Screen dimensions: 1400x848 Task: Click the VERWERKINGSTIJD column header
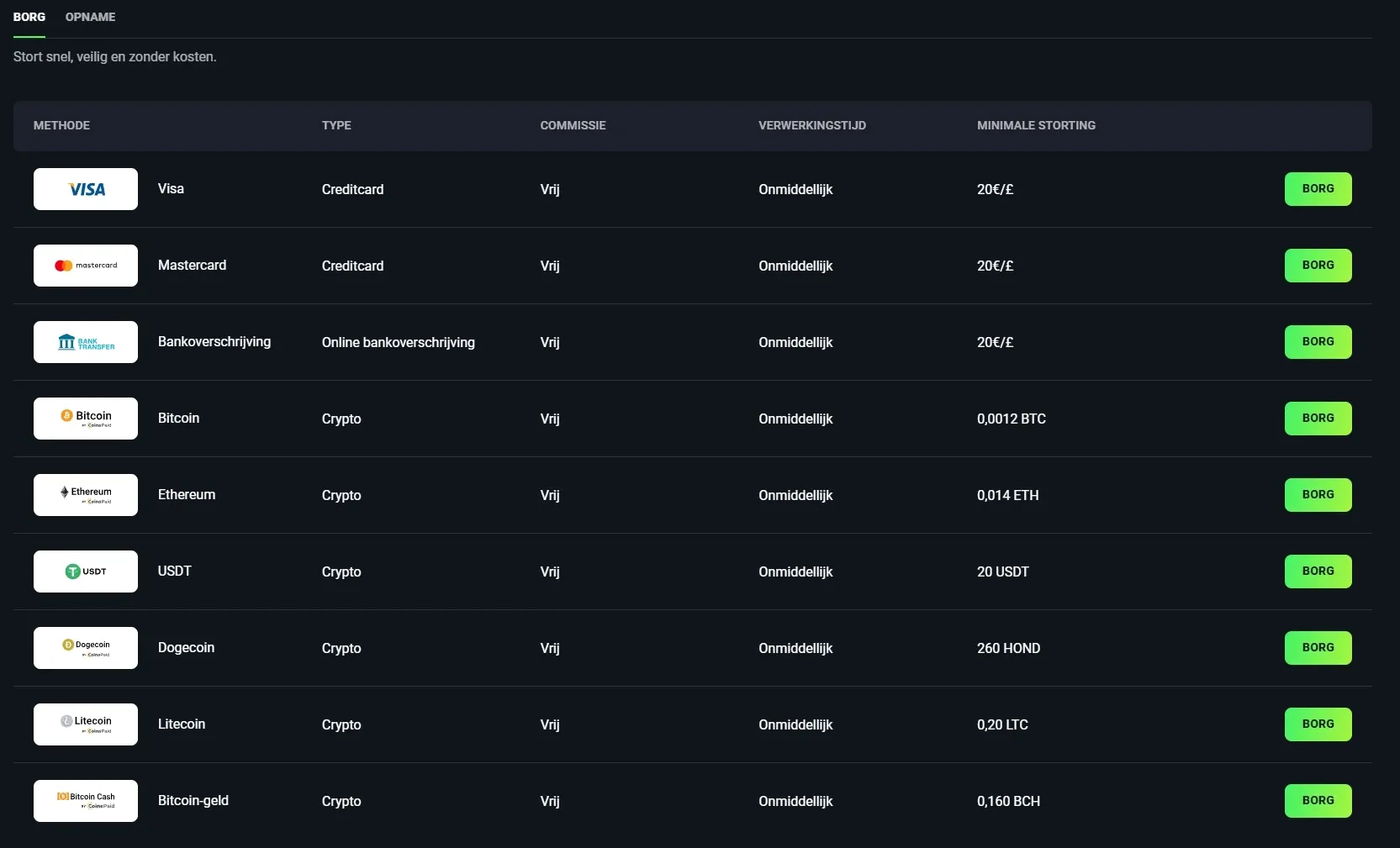click(812, 125)
